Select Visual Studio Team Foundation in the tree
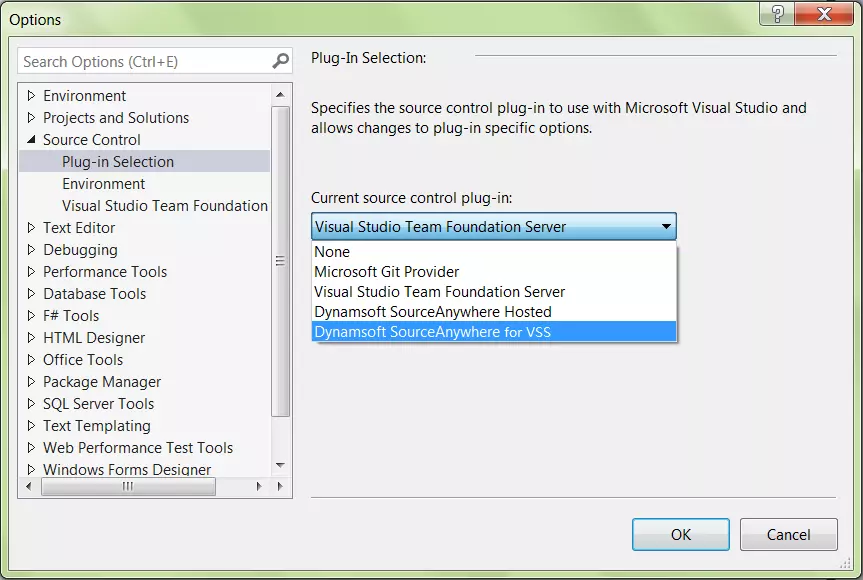The height and width of the screenshot is (580, 863). (x=165, y=205)
